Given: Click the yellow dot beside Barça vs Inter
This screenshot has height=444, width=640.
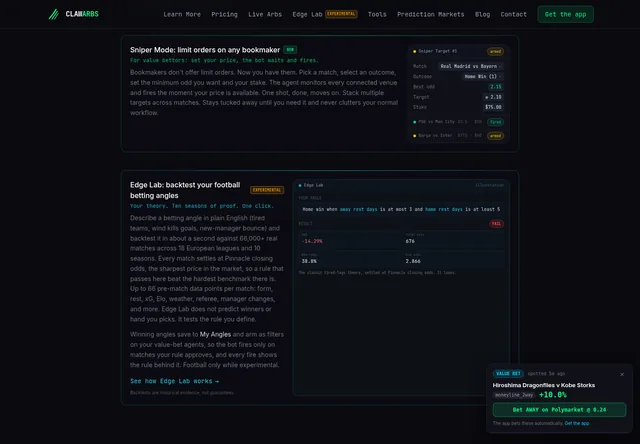Looking at the screenshot, I should pos(415,136).
